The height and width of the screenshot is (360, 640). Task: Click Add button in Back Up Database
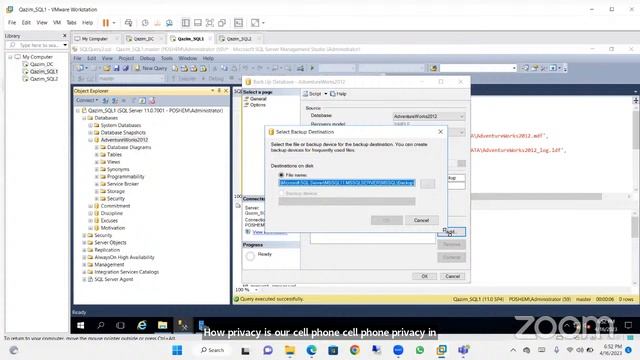pyautogui.click(x=451, y=232)
